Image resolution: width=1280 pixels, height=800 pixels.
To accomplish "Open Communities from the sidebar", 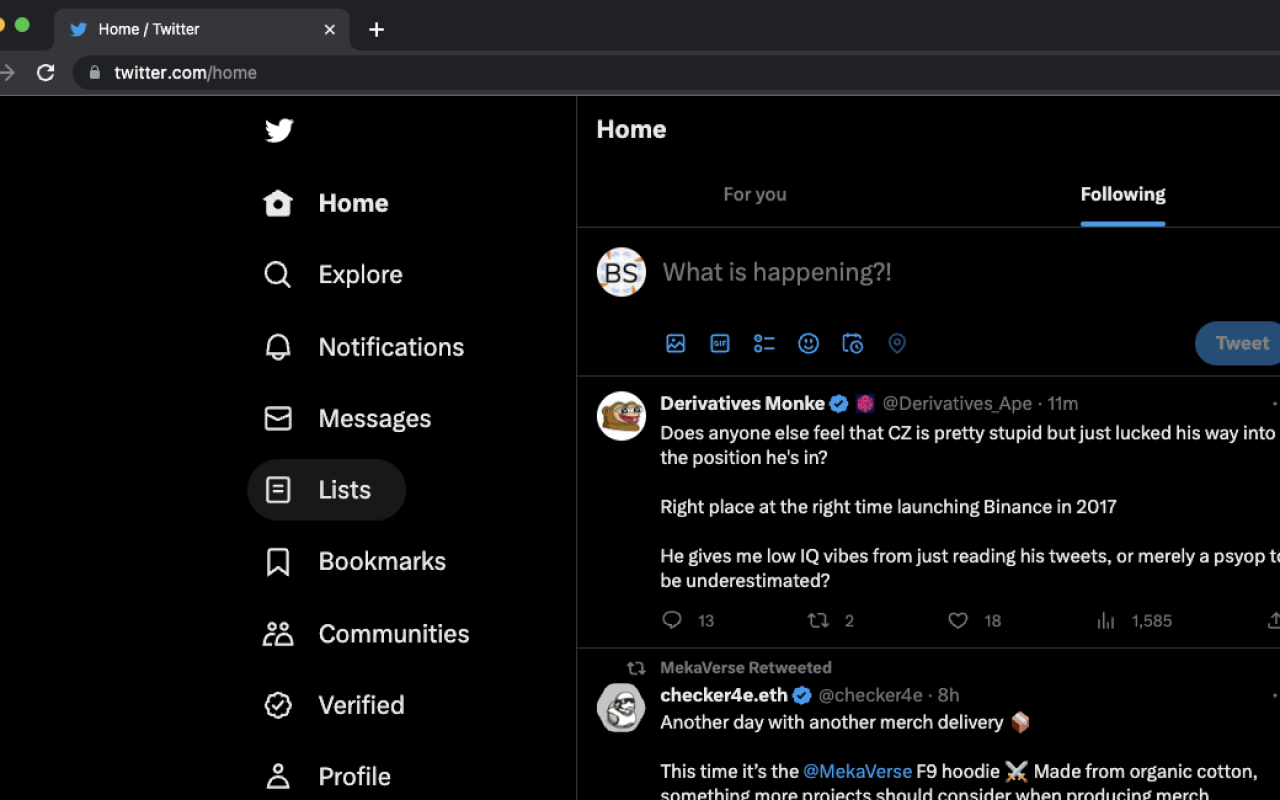I will click(366, 634).
